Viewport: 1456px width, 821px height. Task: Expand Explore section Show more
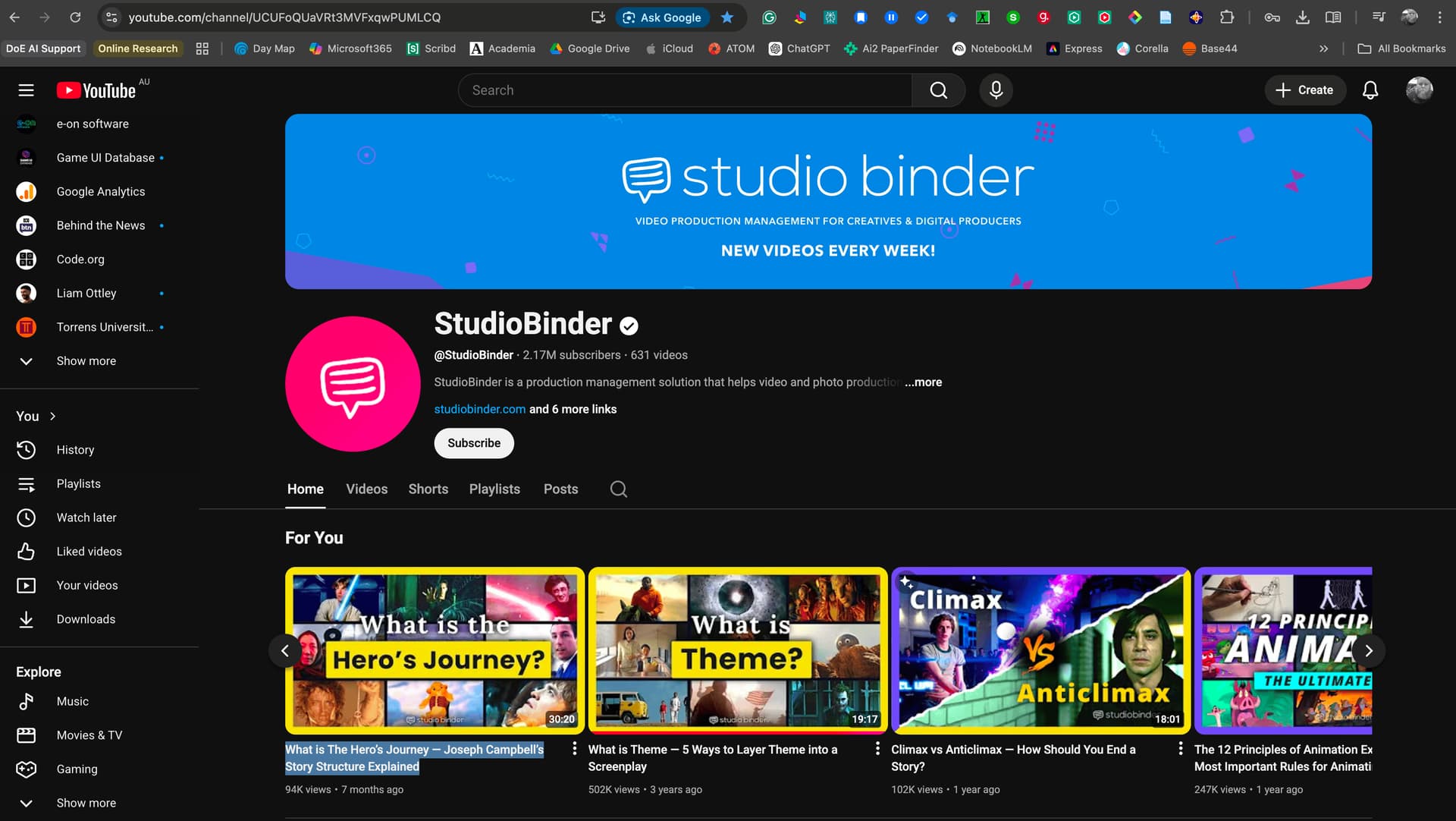coord(86,803)
